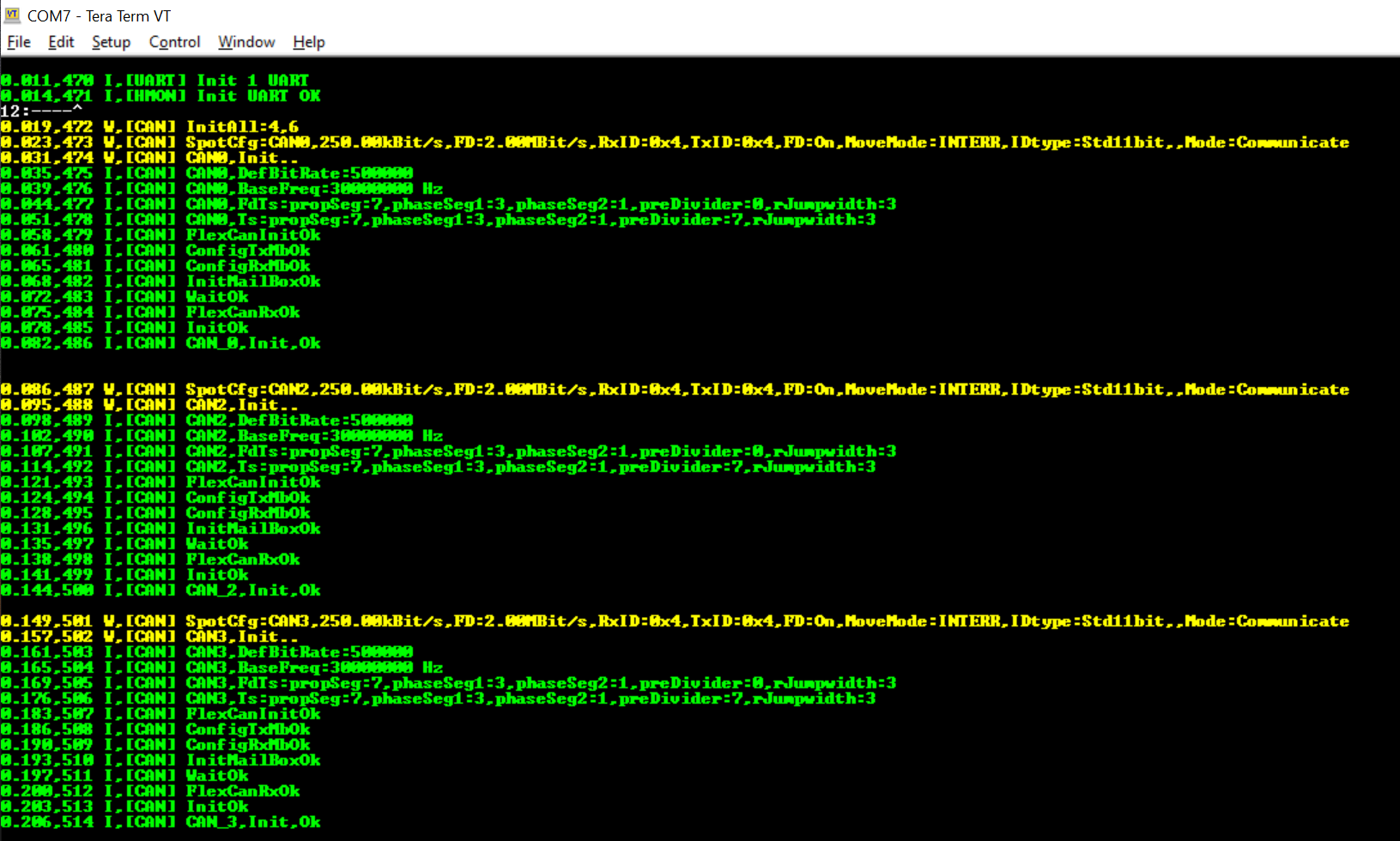
Task: Click the "CAN3,FdTs:propSeg:7" timing line
Action: (x=448, y=682)
